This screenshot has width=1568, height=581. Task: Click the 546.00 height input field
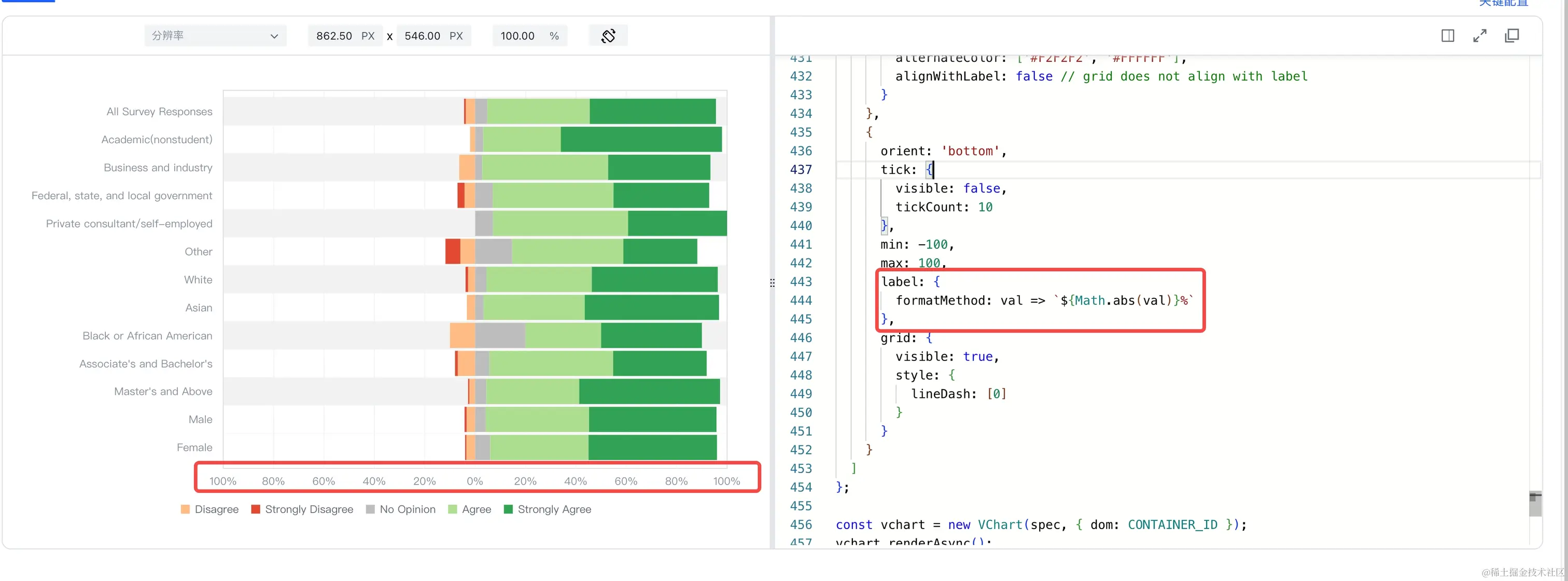tap(422, 36)
